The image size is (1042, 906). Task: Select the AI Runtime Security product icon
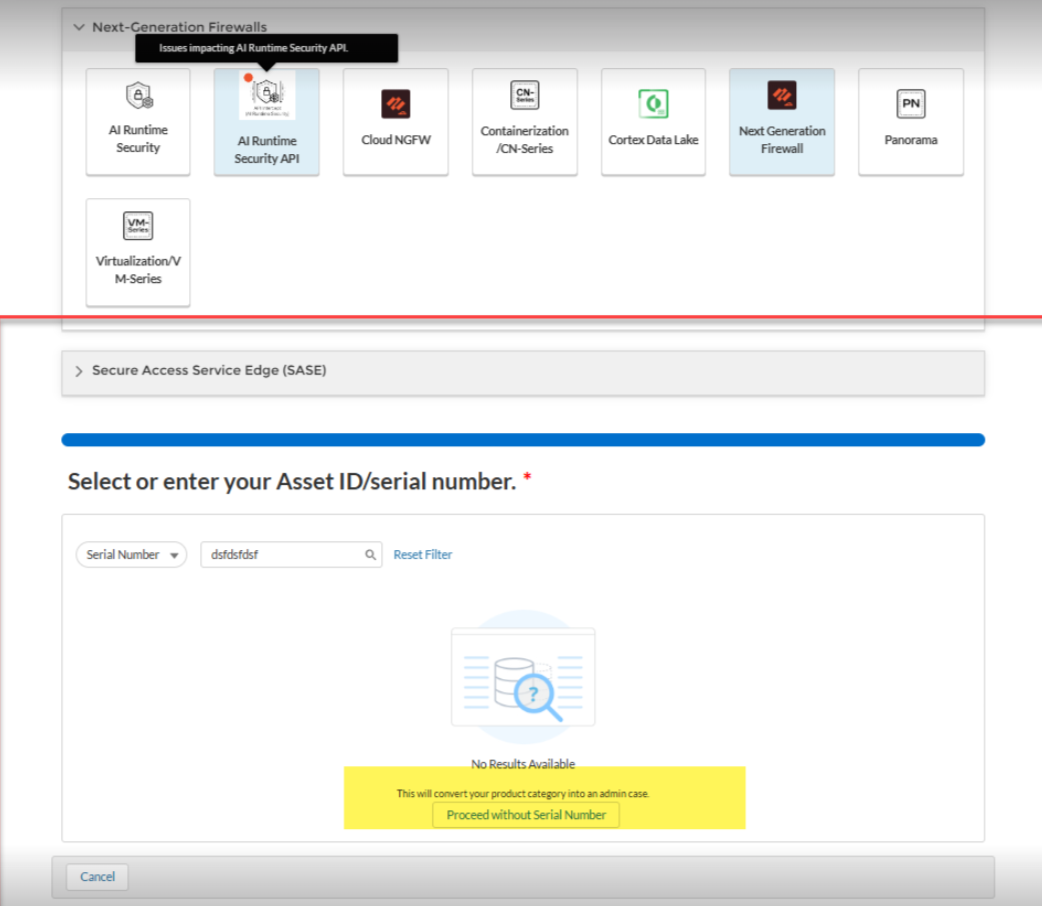pos(139,96)
